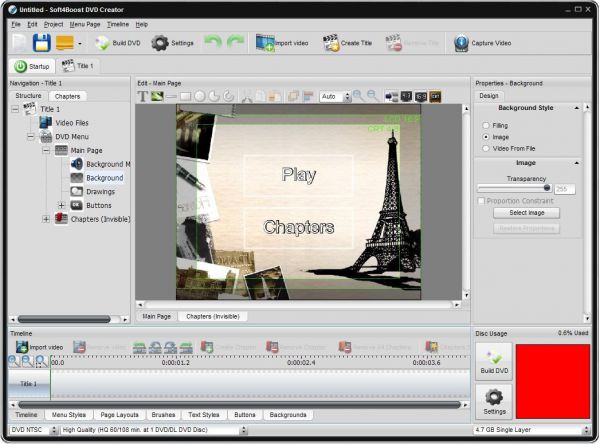Click the Create Title clapperboard icon
This screenshot has height=444, width=600.
347,43
